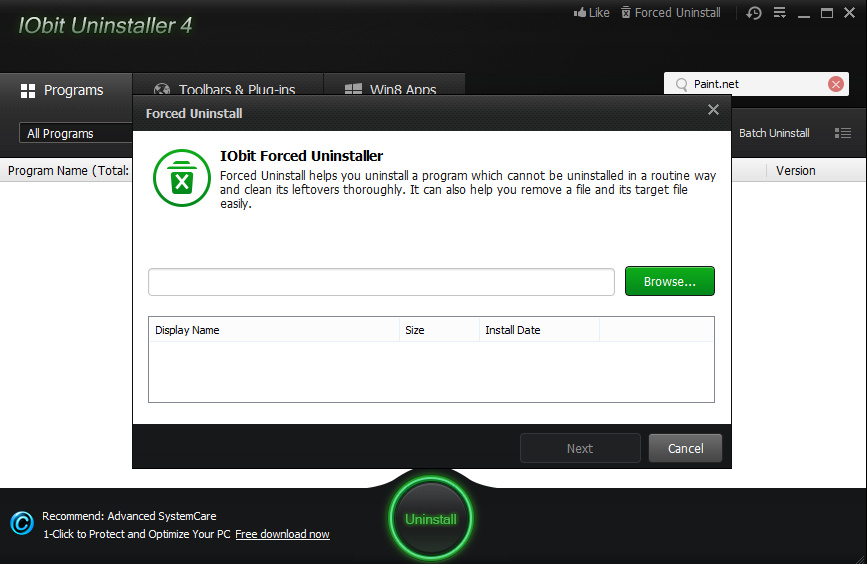Open the uninstall history clock icon
867x564 pixels.
pyautogui.click(x=754, y=13)
